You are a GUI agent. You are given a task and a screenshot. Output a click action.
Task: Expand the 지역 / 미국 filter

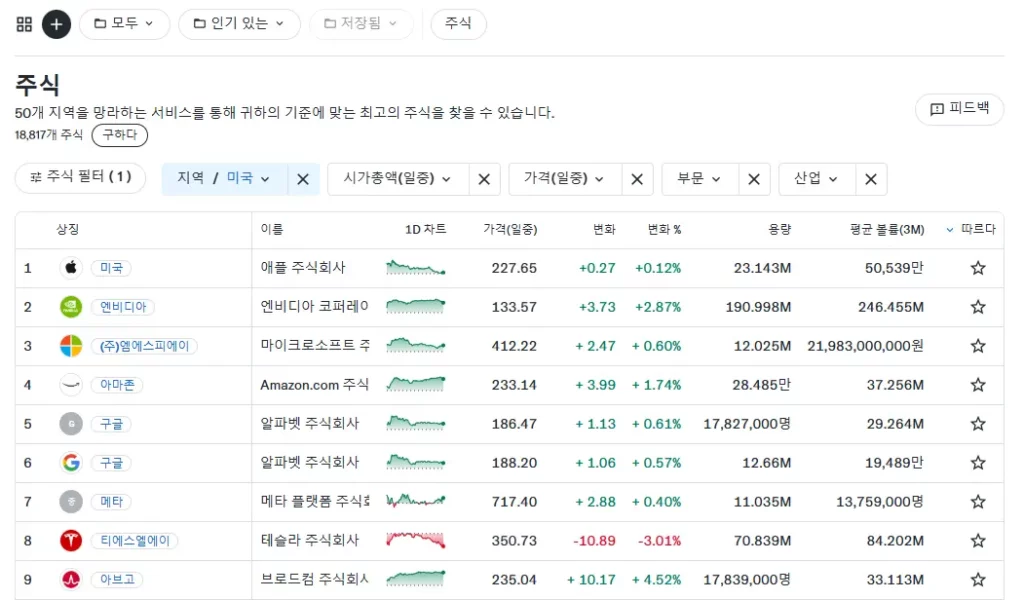[x=225, y=179]
